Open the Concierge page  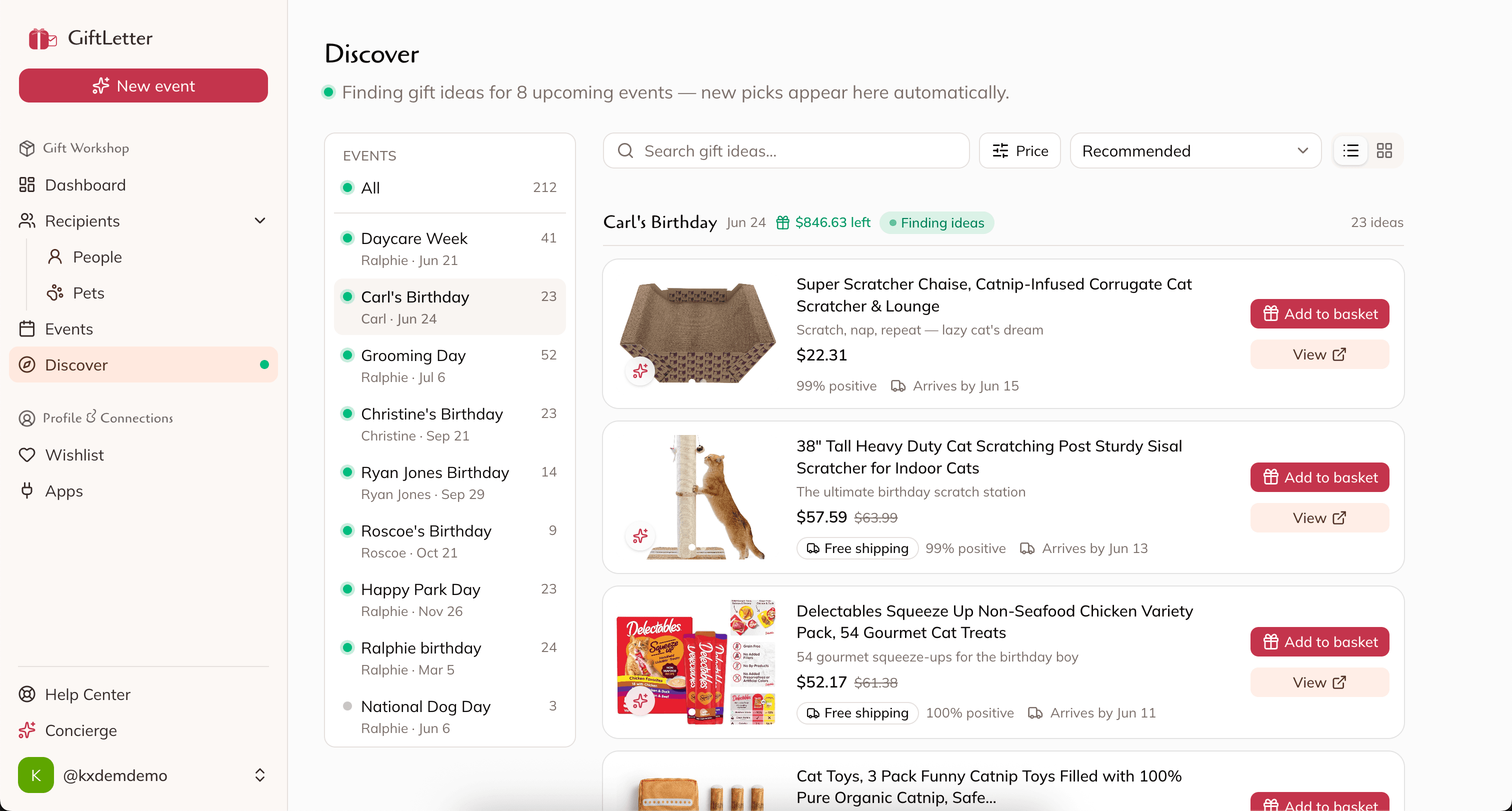coord(143,730)
